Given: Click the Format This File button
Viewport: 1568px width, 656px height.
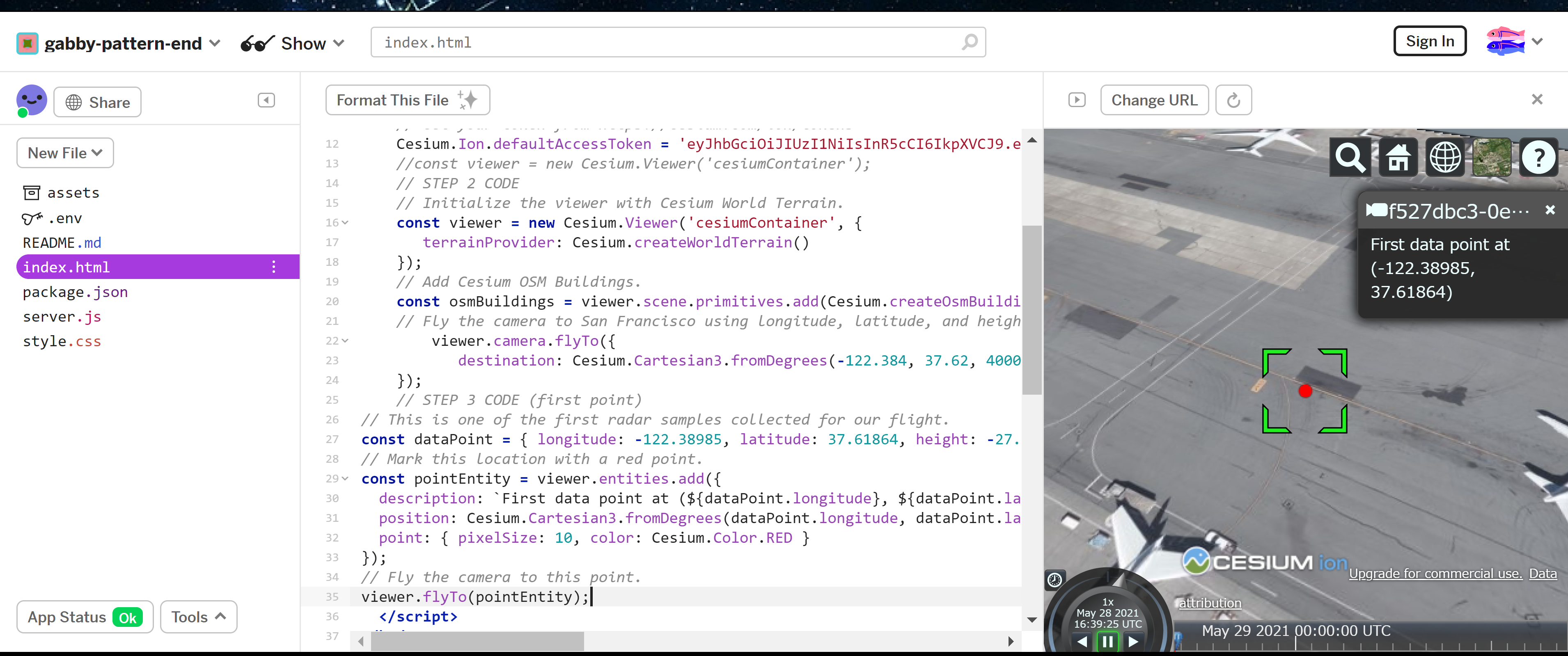Looking at the screenshot, I should (x=407, y=101).
